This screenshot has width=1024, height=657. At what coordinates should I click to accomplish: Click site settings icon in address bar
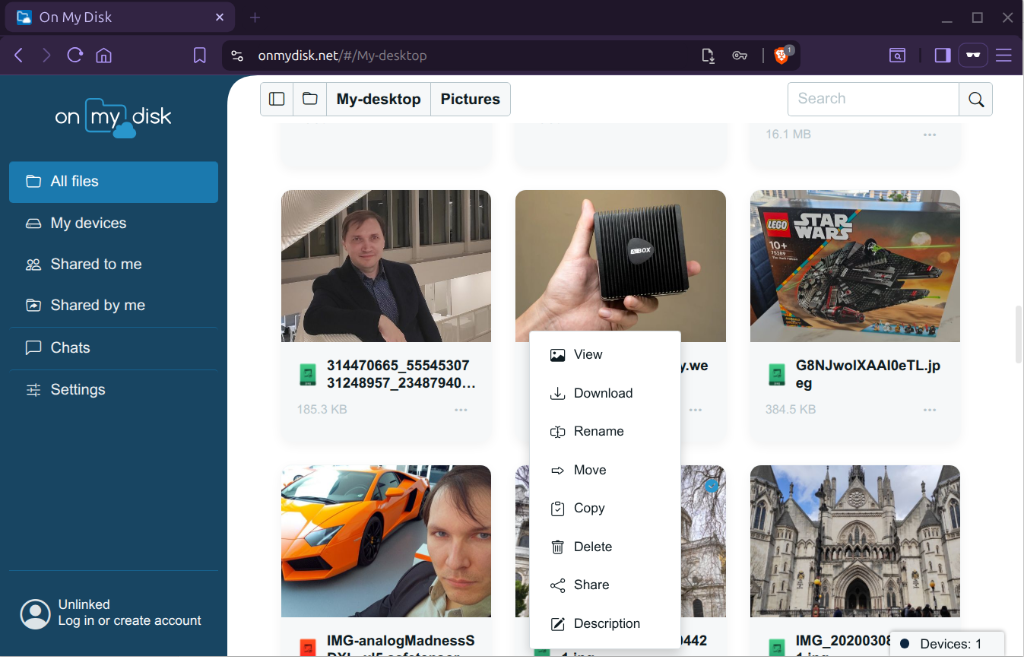(x=238, y=56)
